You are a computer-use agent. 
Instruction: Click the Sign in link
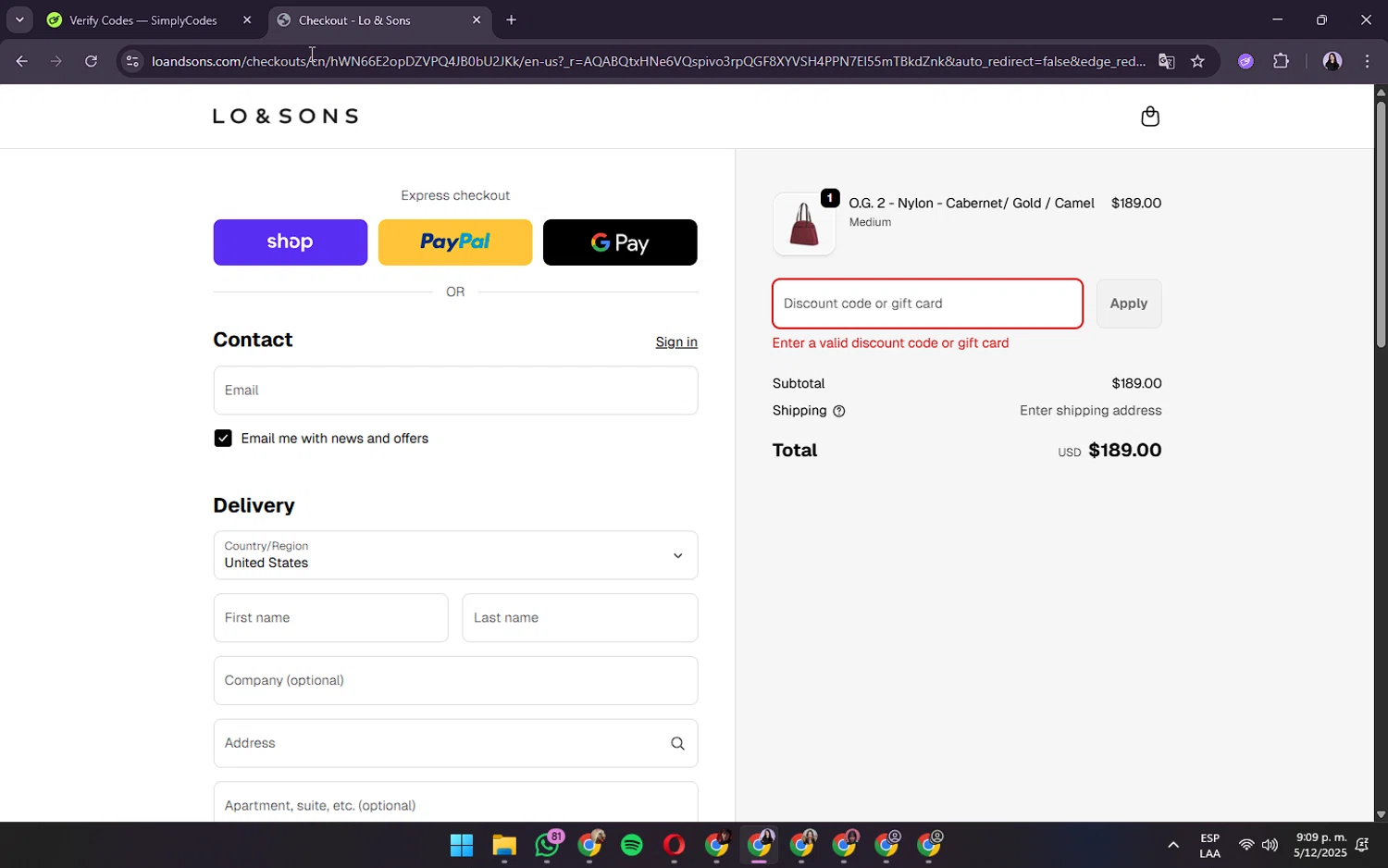[x=676, y=342]
